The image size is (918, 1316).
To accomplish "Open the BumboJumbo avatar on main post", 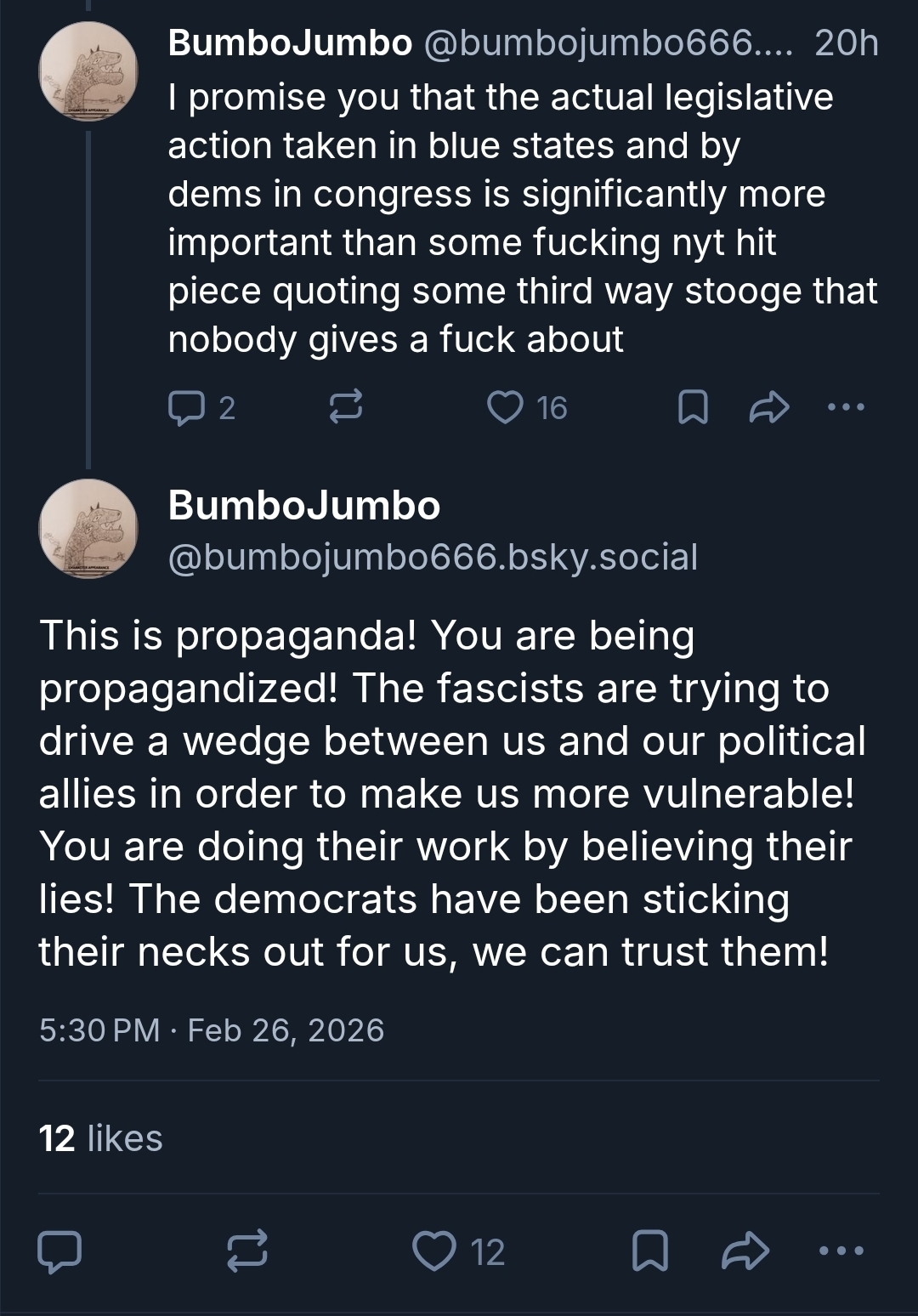I will coord(88,529).
